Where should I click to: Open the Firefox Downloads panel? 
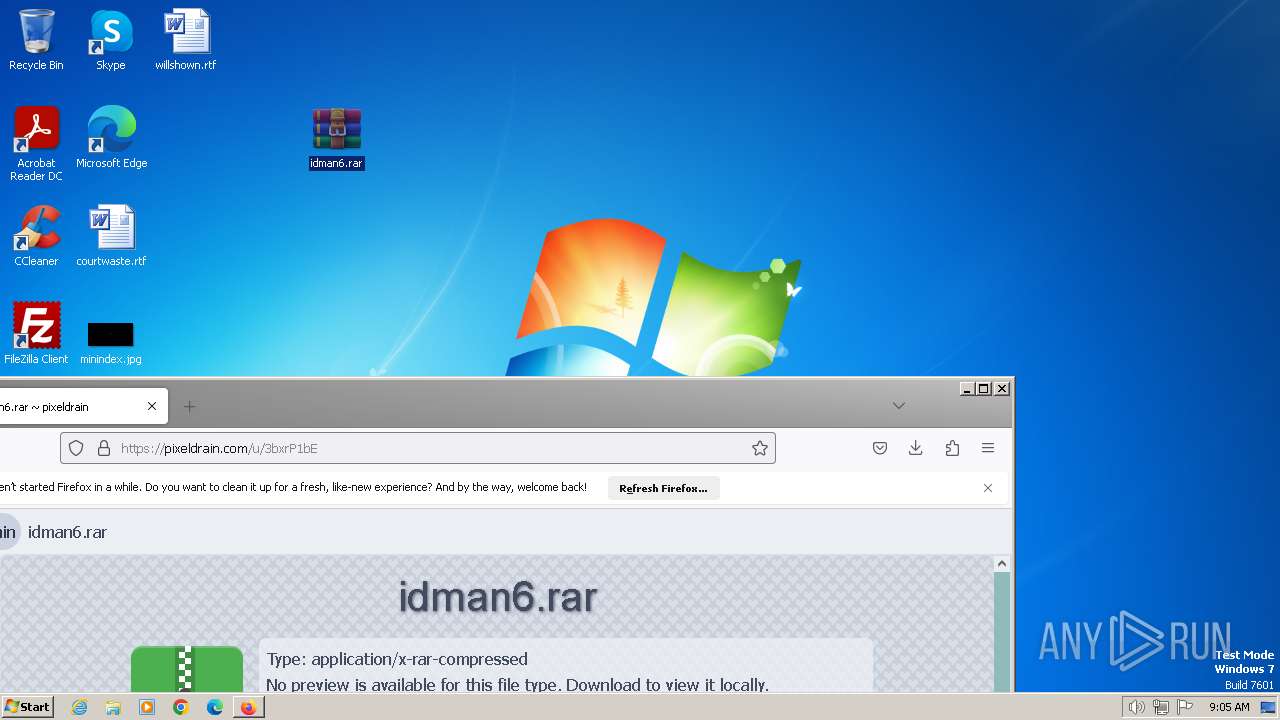[915, 448]
